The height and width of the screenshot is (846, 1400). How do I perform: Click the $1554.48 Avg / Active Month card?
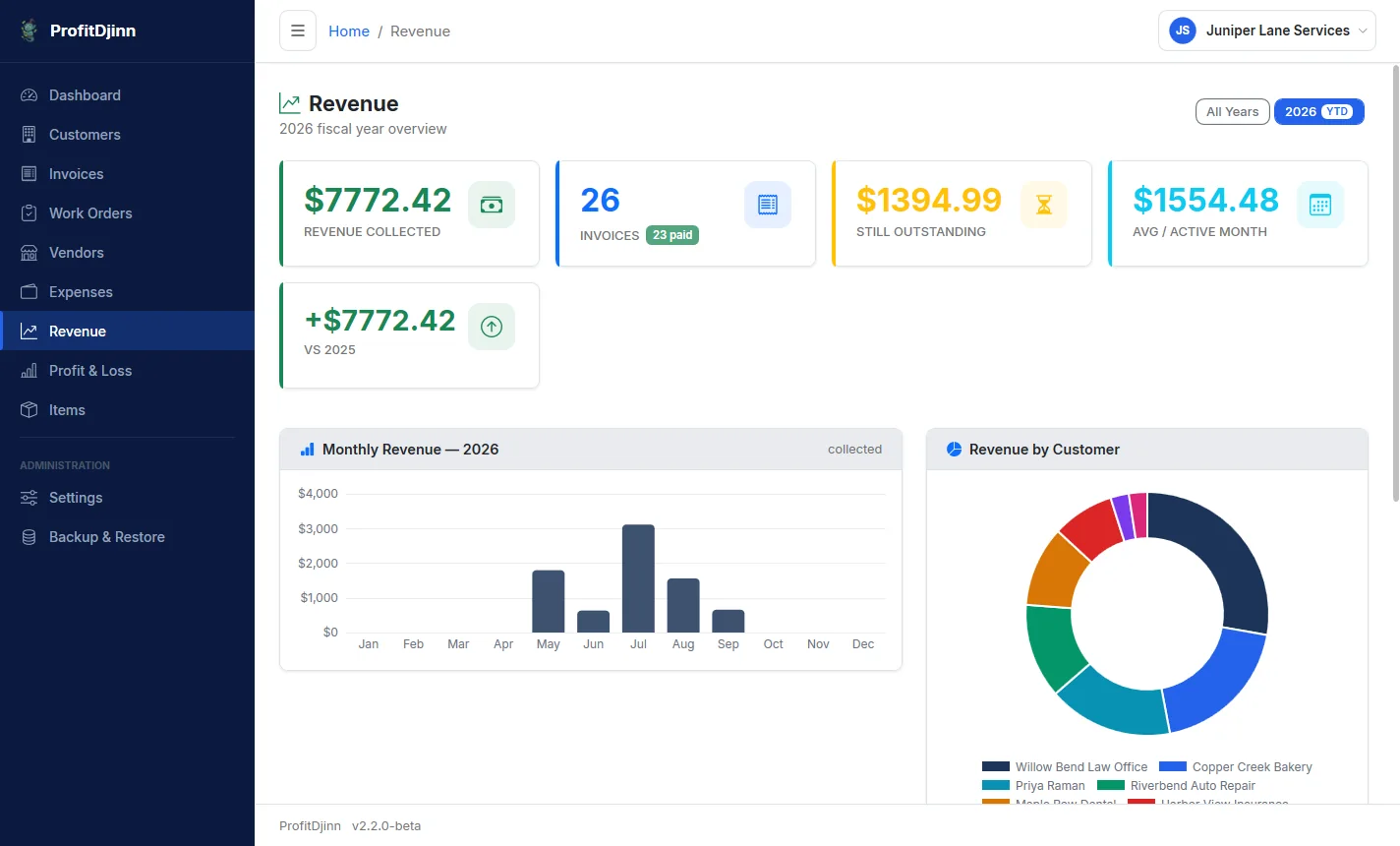click(x=1238, y=213)
